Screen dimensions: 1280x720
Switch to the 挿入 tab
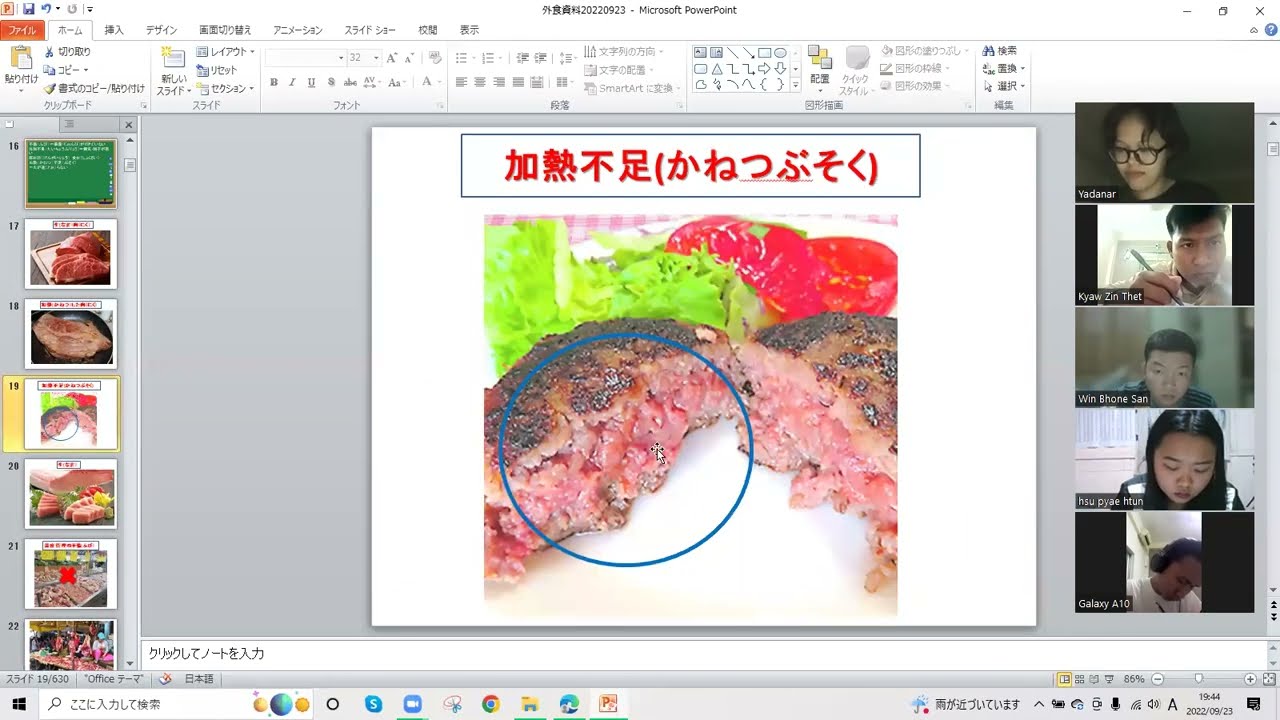114,31
